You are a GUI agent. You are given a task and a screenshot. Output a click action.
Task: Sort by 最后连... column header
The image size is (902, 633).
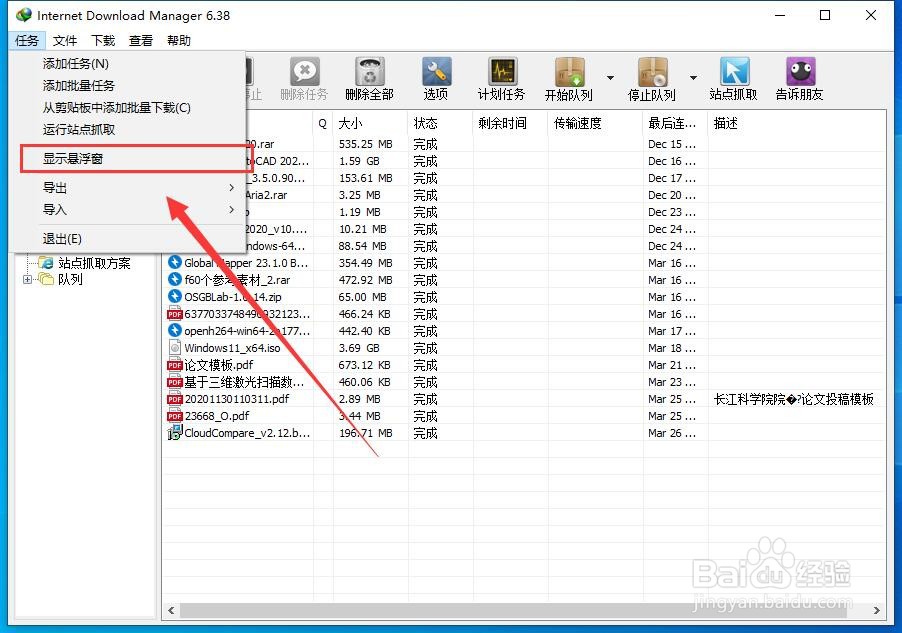pyautogui.click(x=675, y=123)
